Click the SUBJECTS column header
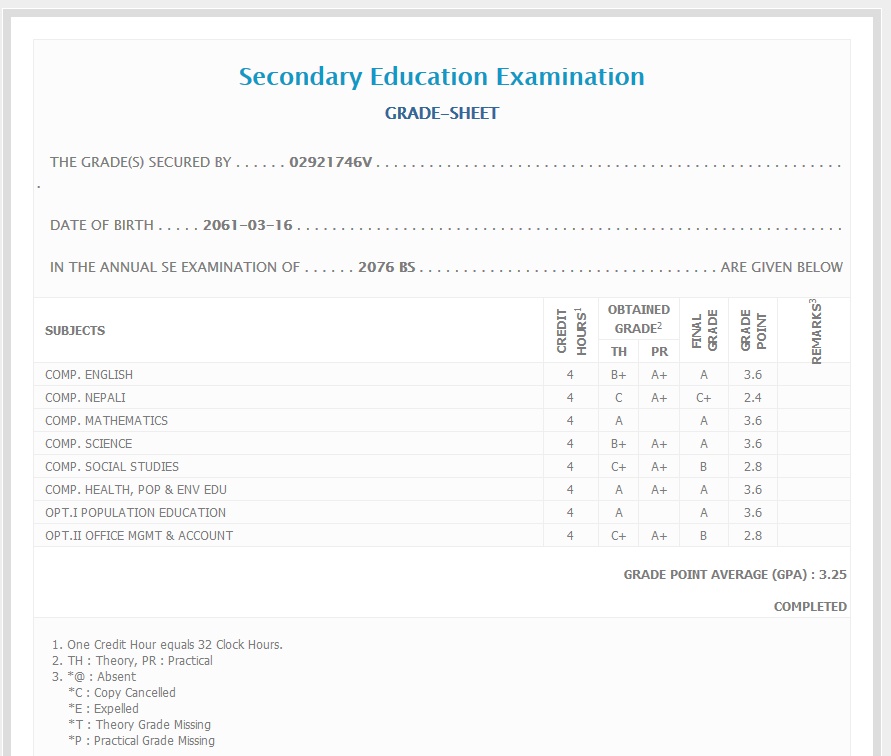This screenshot has width=891, height=756. [75, 331]
